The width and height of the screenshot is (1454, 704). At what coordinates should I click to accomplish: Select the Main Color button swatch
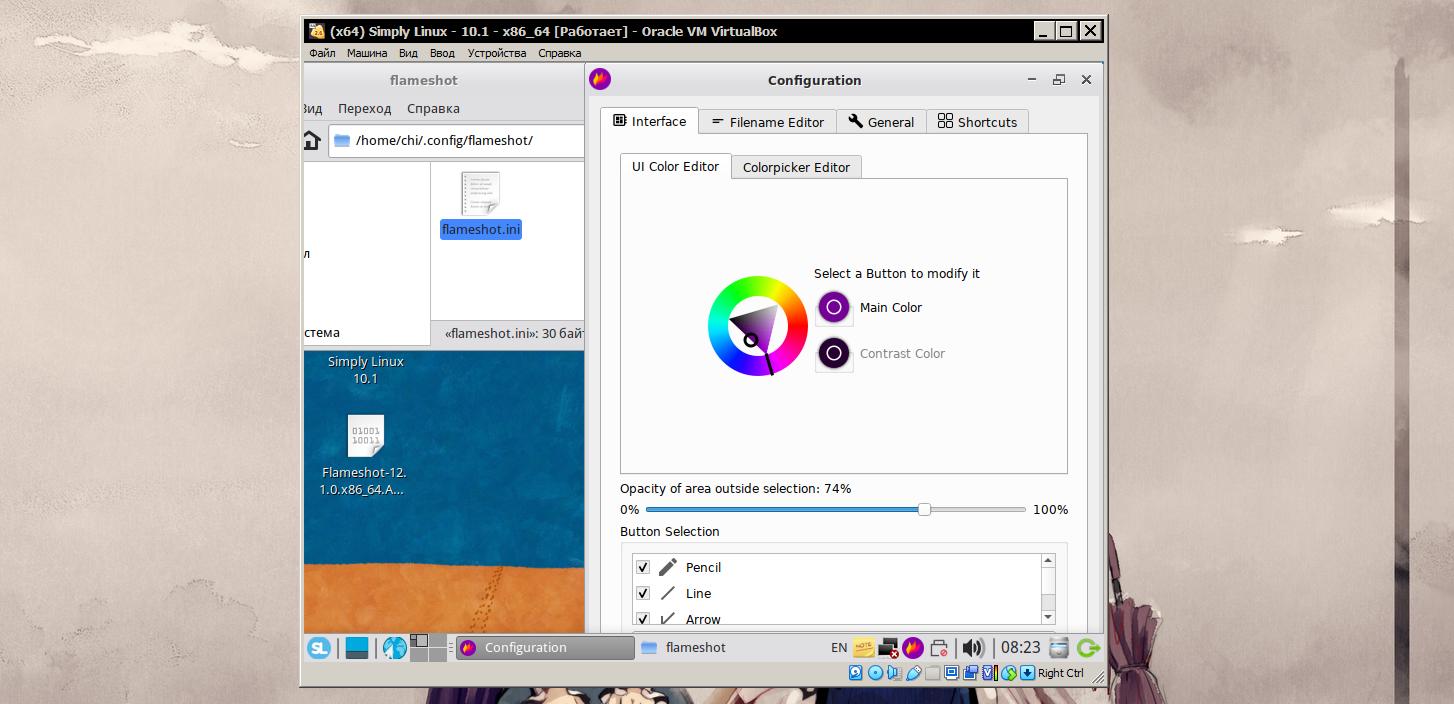(833, 307)
